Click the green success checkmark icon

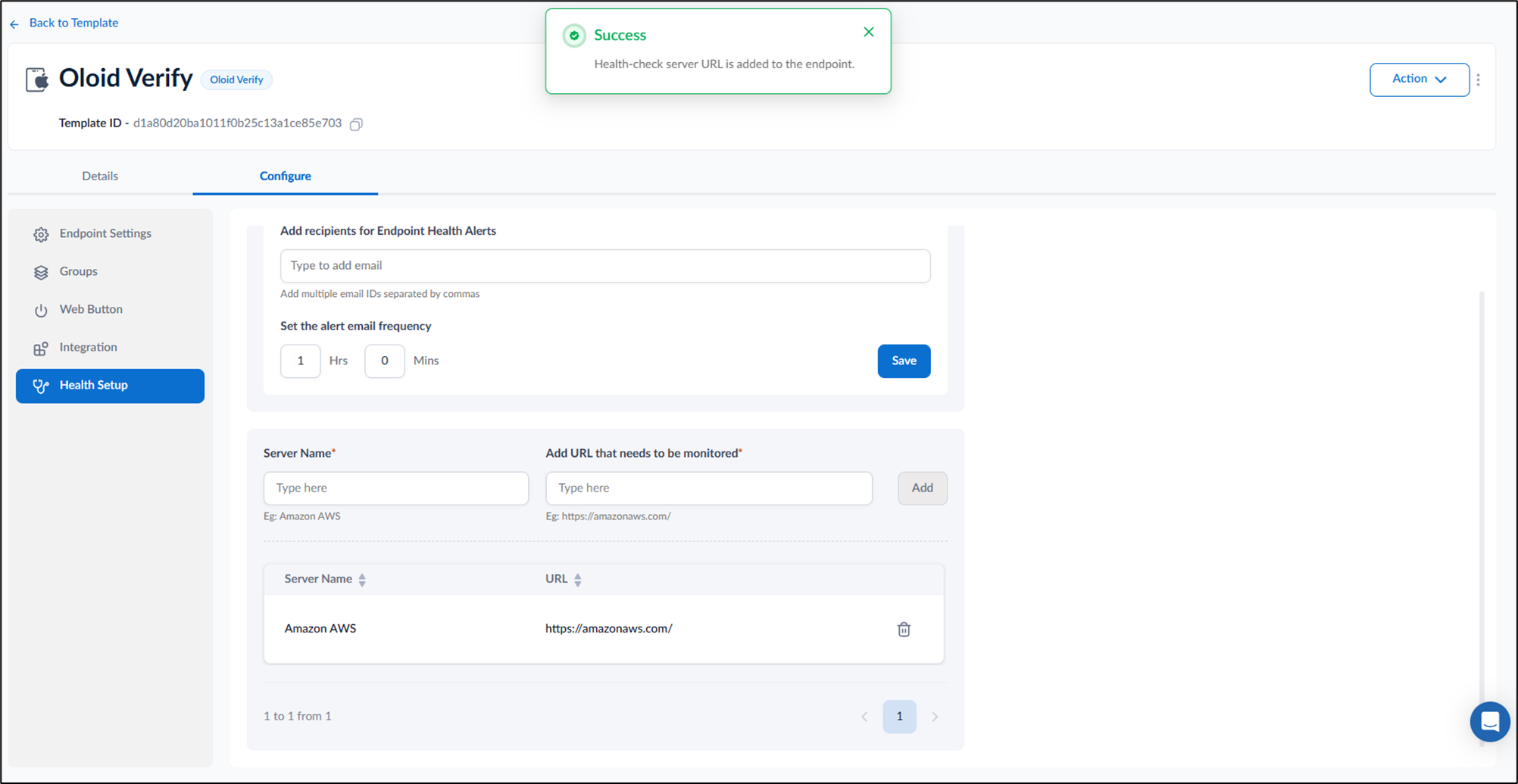(574, 36)
